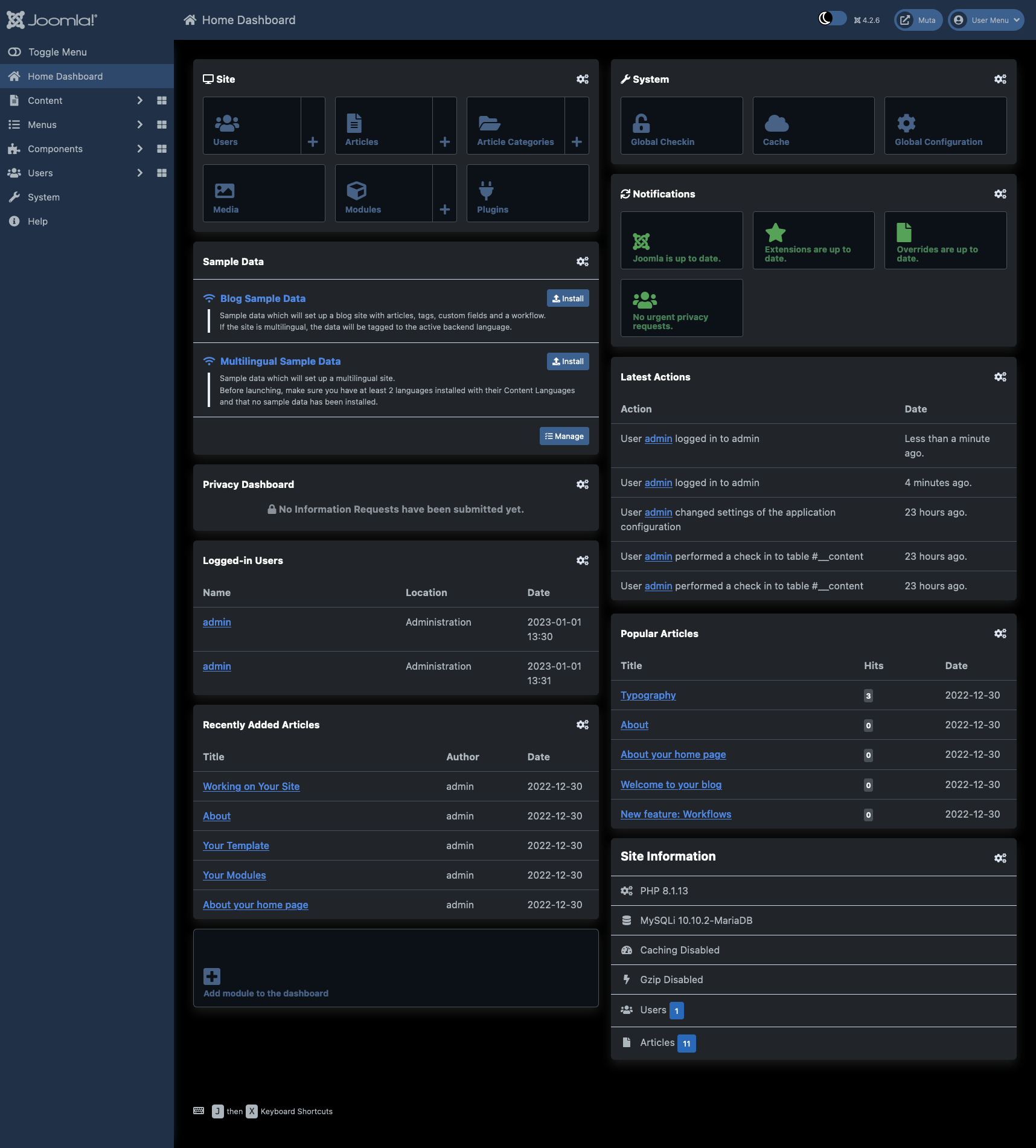The image size is (1036, 1148).
Task: Select System in the sidebar menu
Action: (43, 197)
